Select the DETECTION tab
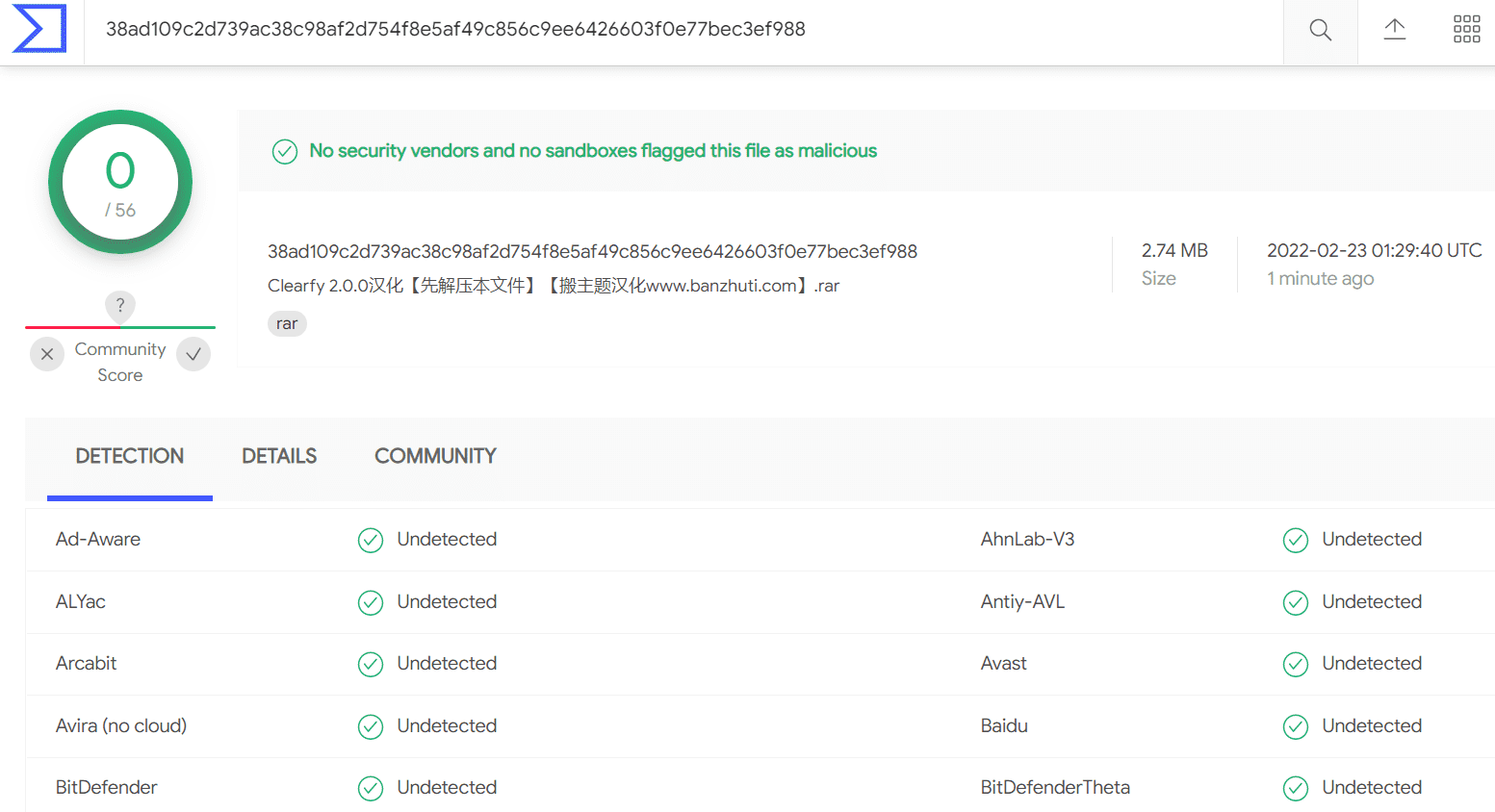The width and height of the screenshot is (1495, 812). [130, 457]
